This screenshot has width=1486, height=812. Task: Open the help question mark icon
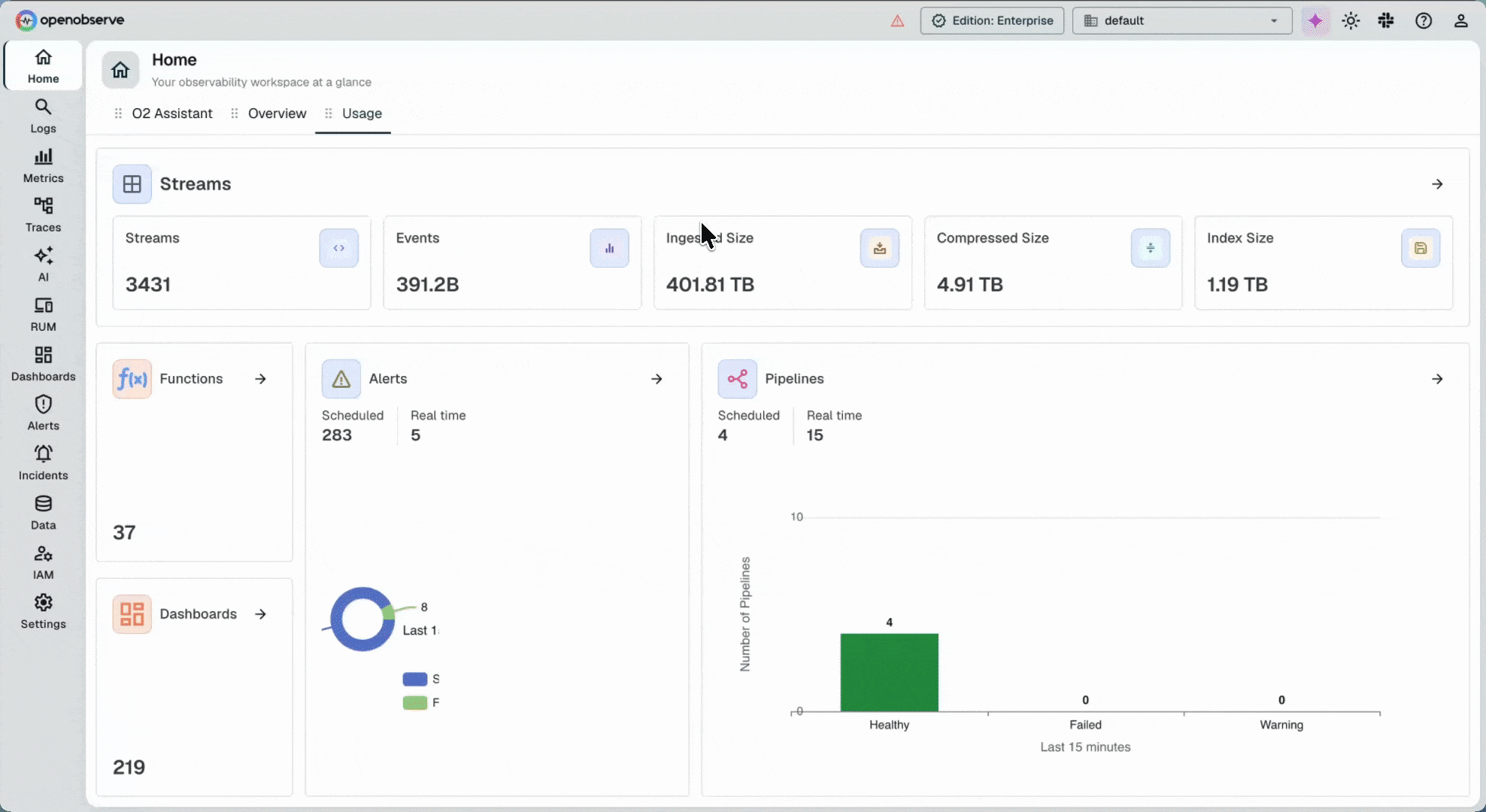click(1424, 21)
